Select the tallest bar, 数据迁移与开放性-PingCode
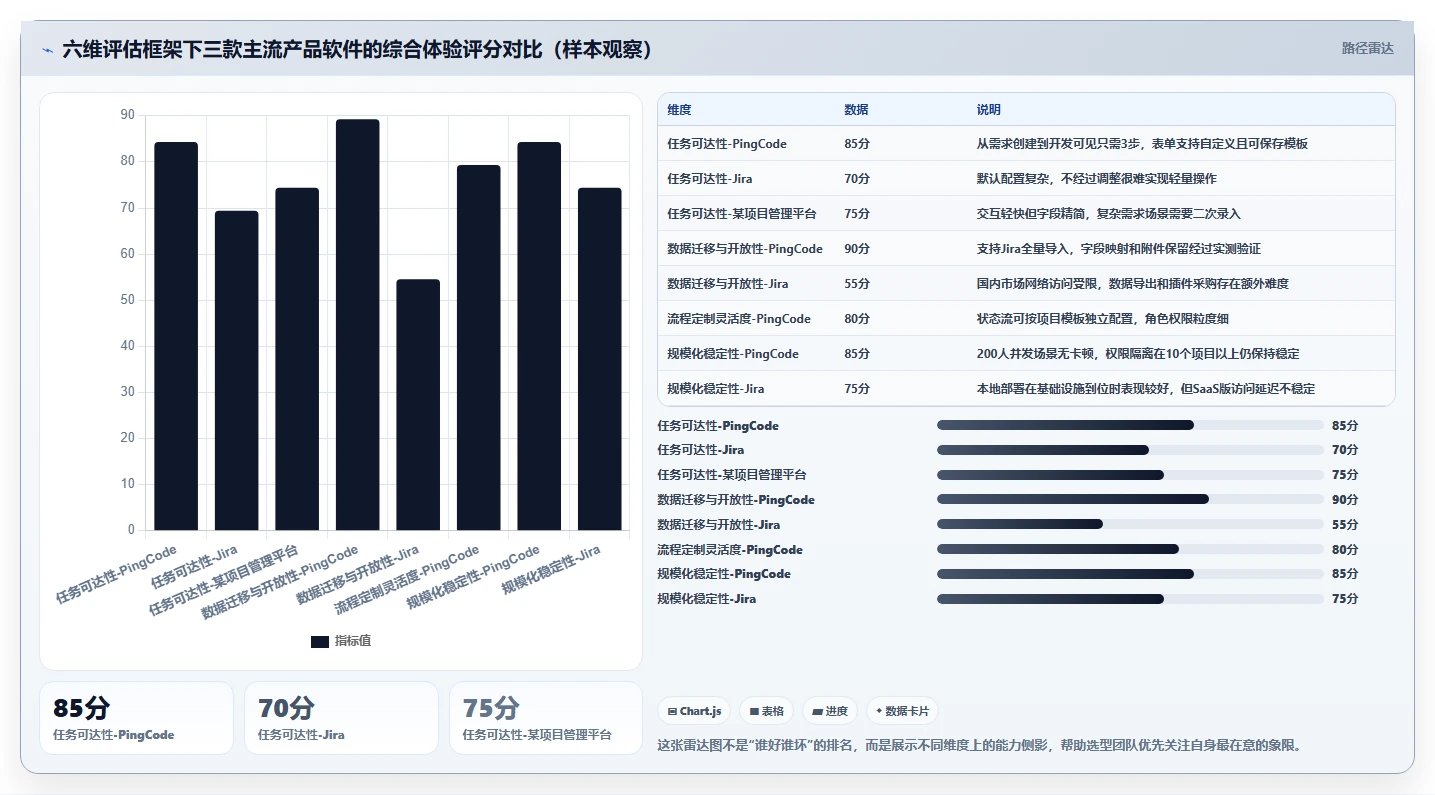Screen dimensions: 1435x795 [358, 325]
